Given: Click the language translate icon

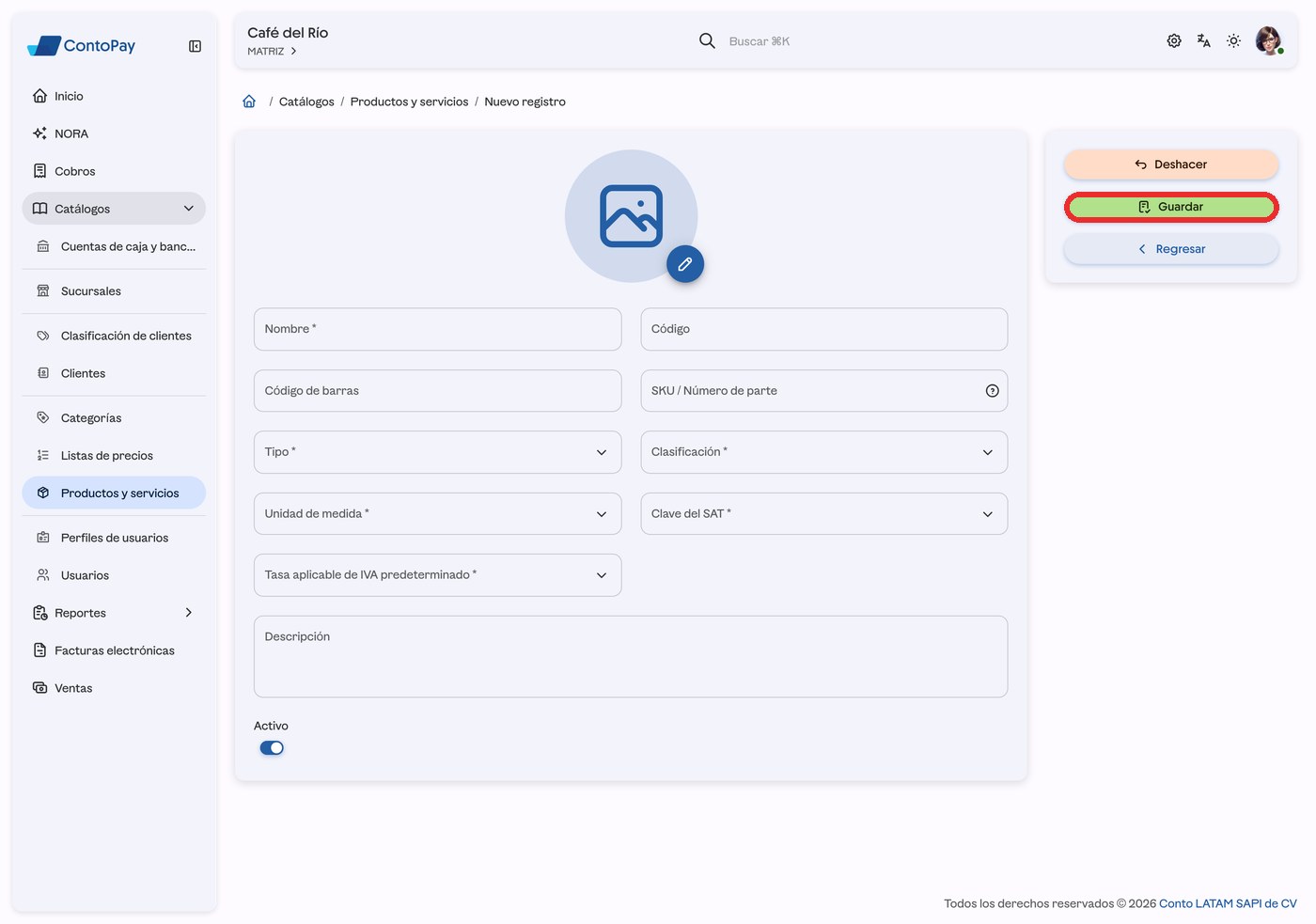Looking at the screenshot, I should (x=1204, y=41).
